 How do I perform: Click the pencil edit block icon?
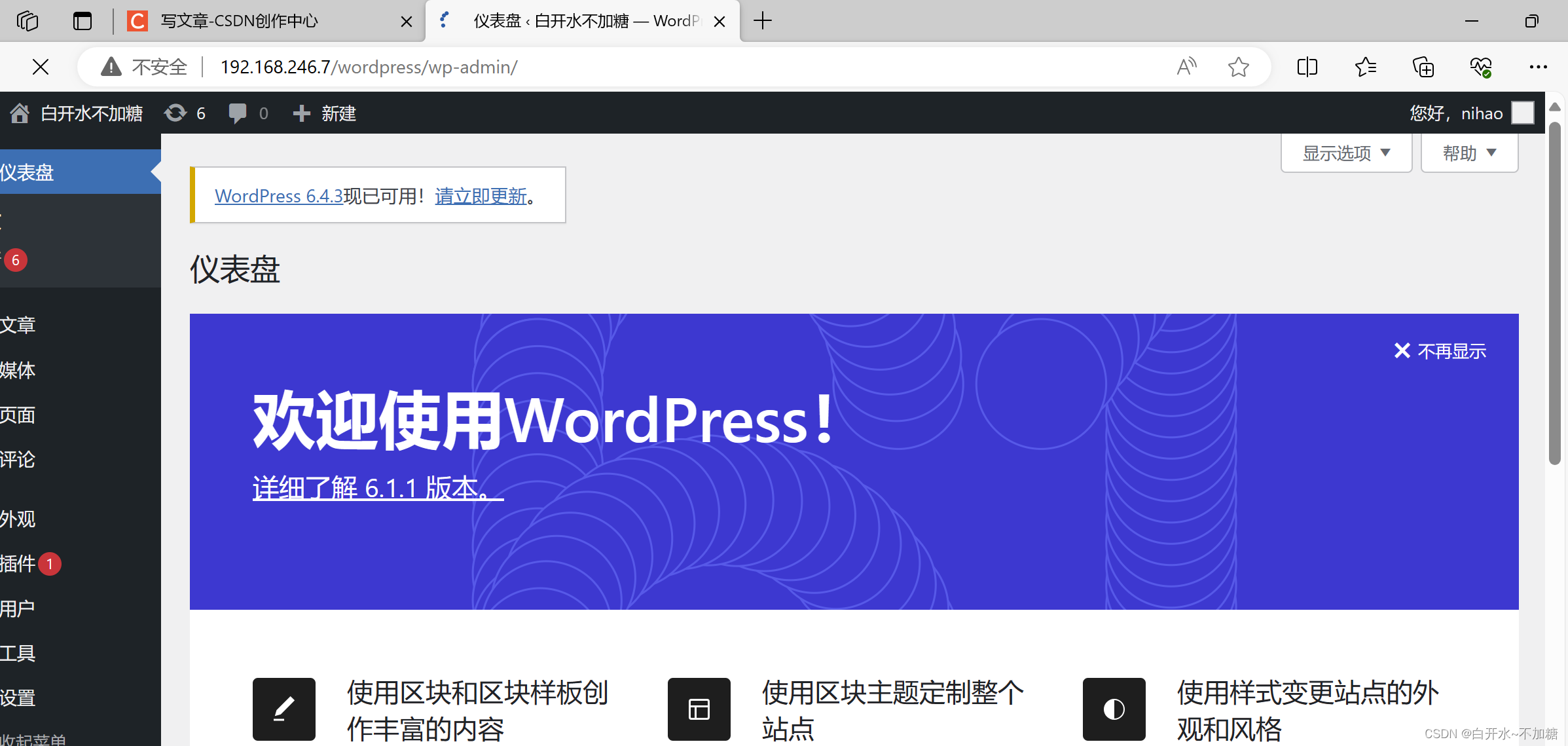click(x=283, y=709)
